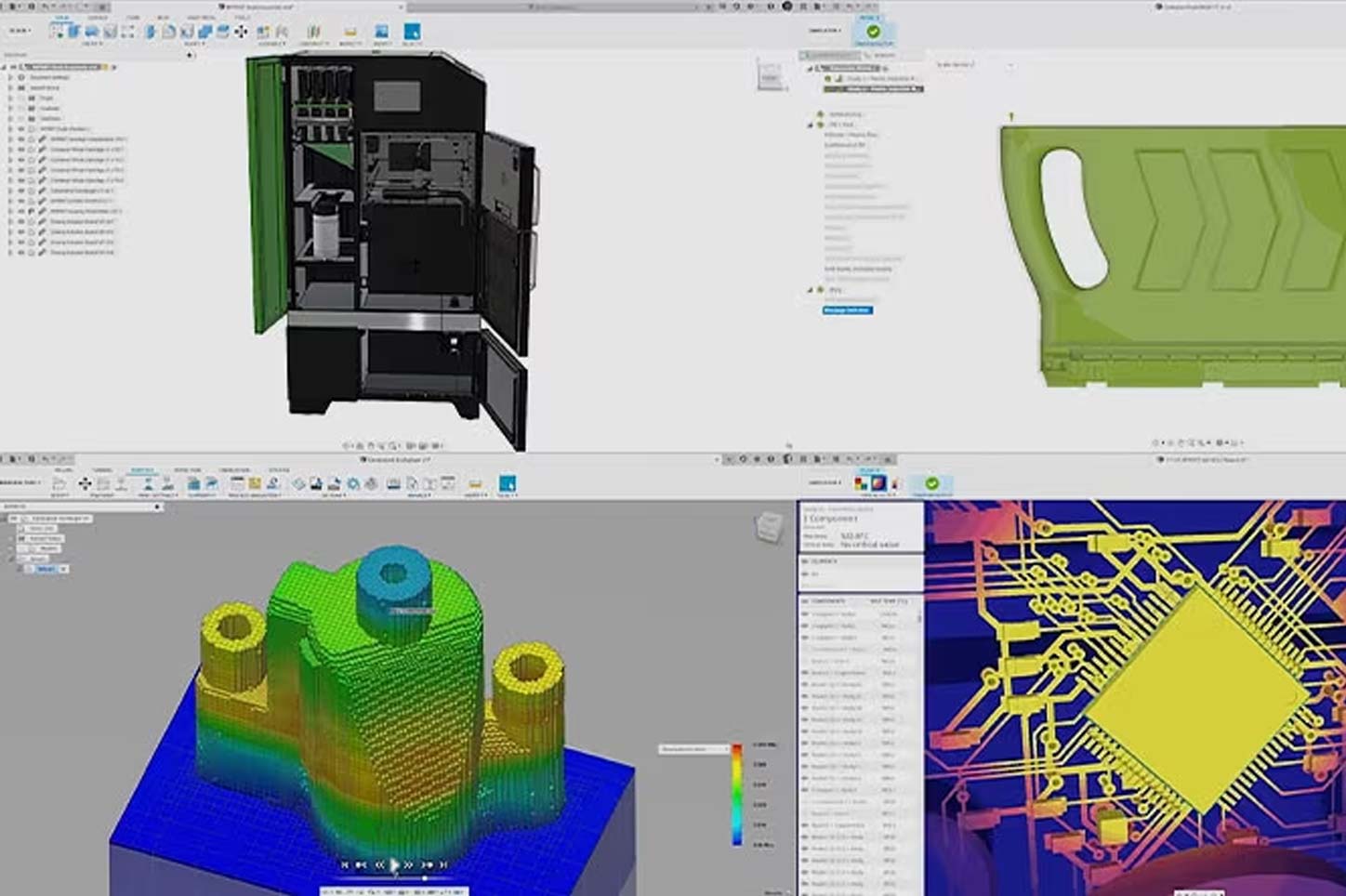Open the Manufacture workspace dropdown in bottom-left window
Viewport: 1346px width, 896px height.
pos(20,482)
